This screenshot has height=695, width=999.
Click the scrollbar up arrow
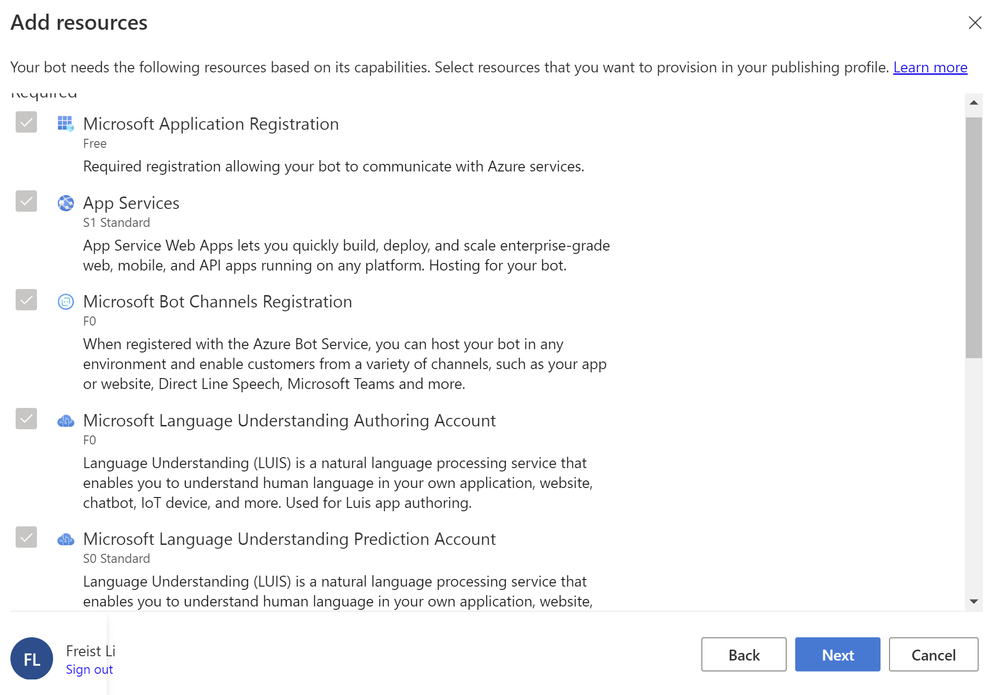click(x=974, y=103)
